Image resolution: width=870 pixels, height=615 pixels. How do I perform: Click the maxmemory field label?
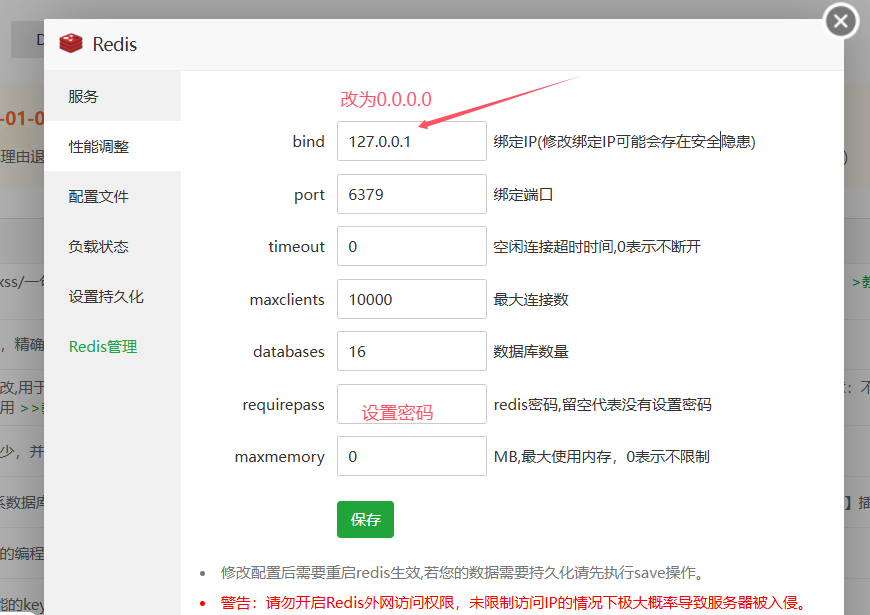pos(280,457)
